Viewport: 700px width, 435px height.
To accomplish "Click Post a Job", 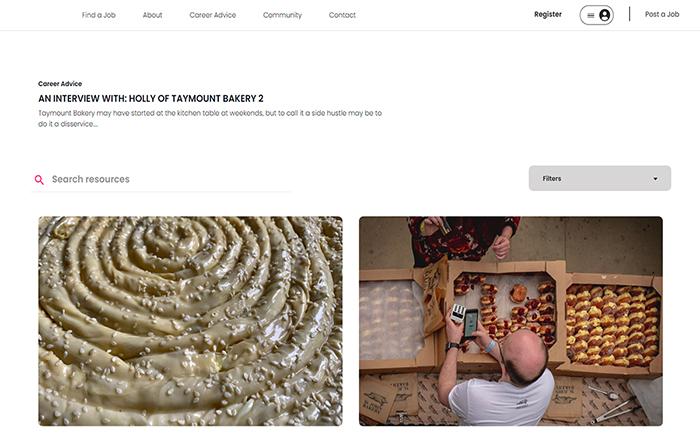I will pyautogui.click(x=662, y=14).
